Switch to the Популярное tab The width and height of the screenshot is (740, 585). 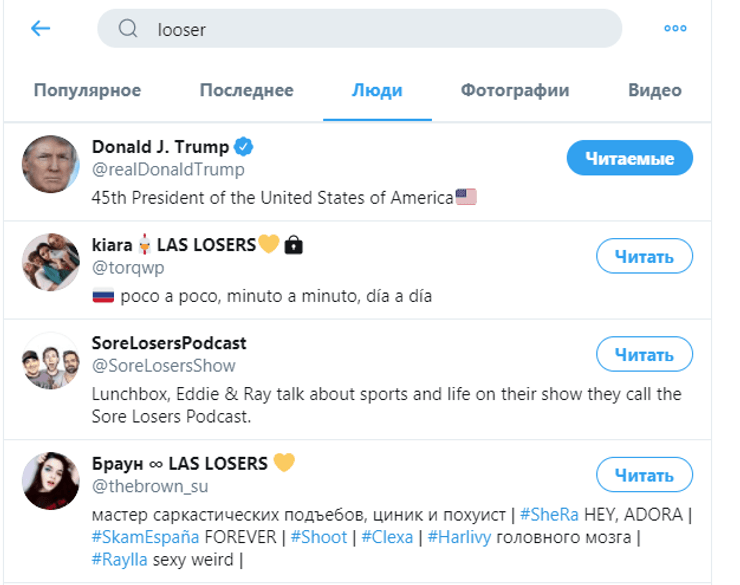pyautogui.click(x=87, y=90)
